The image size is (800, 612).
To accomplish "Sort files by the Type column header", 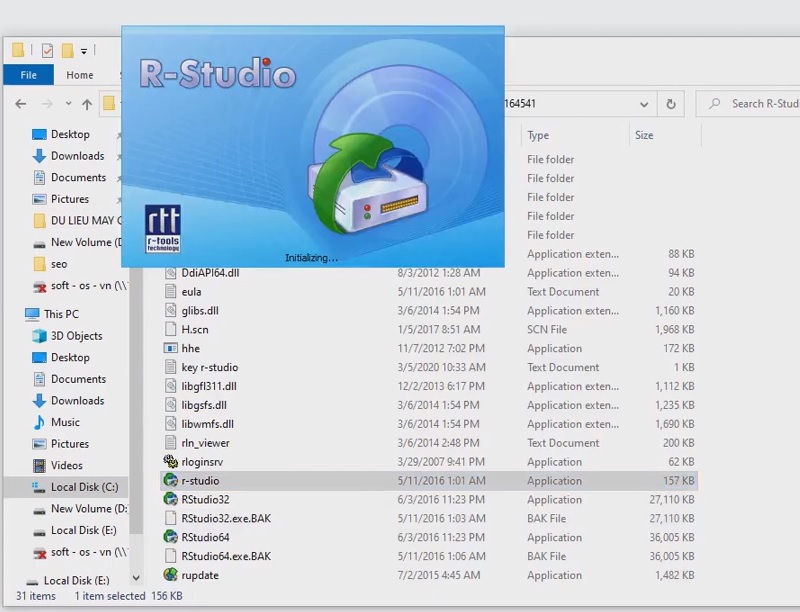I will click(538, 135).
